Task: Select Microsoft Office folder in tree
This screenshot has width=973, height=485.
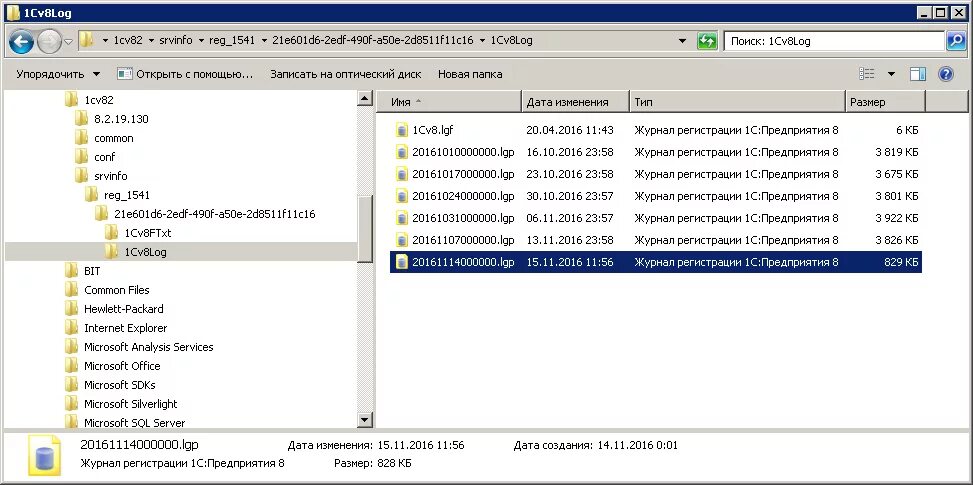Action: (122, 366)
